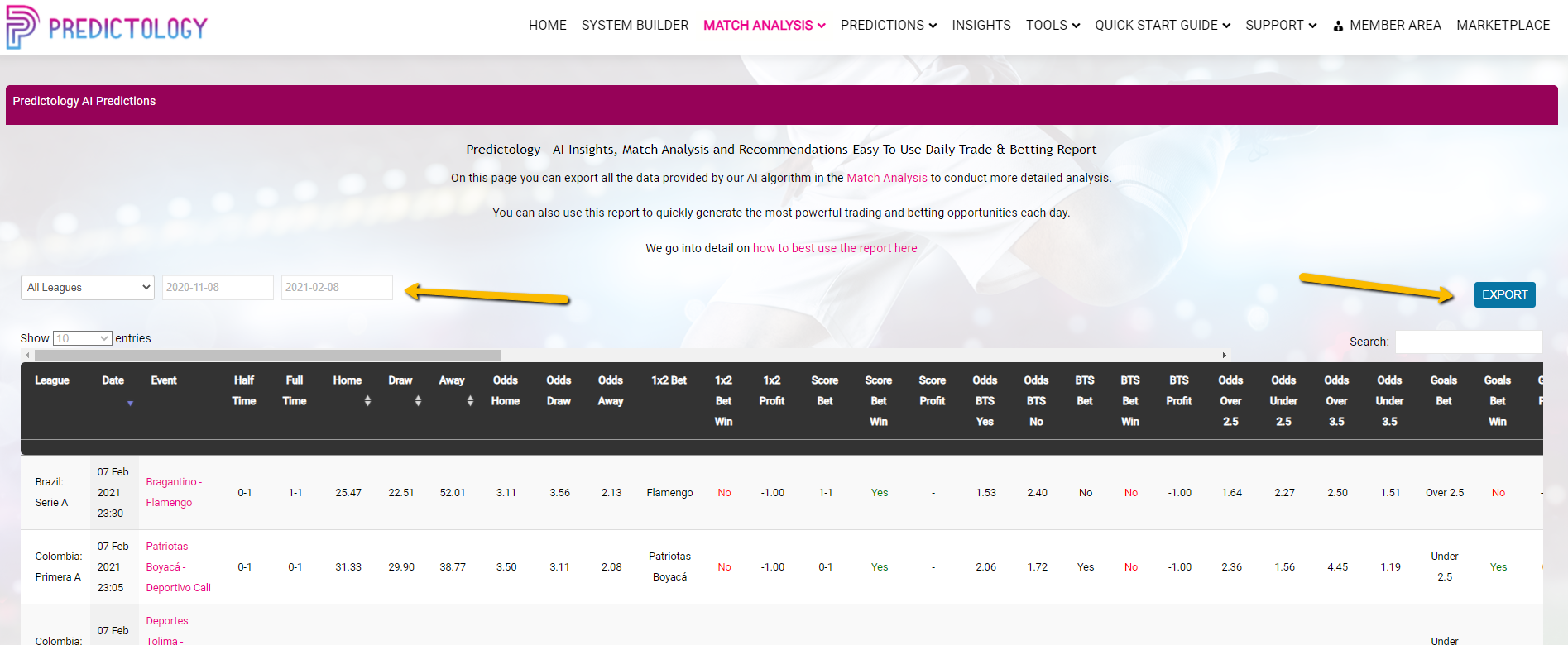The height and width of the screenshot is (645, 1568).
Task: Click the 07 Feb 2021 23:30 date cell
Action: (x=113, y=492)
